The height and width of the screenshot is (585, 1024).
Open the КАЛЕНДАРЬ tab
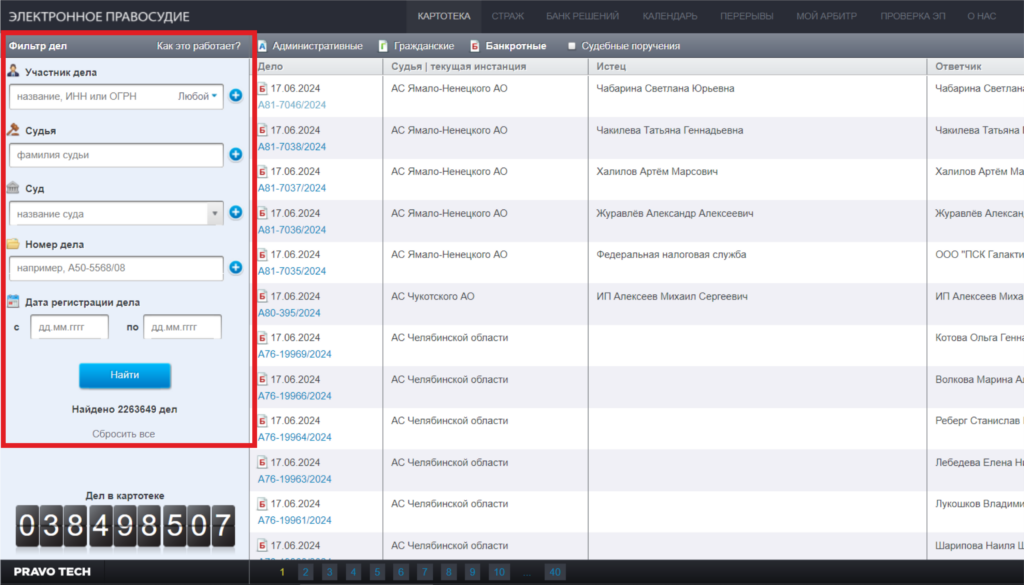[x=670, y=16]
